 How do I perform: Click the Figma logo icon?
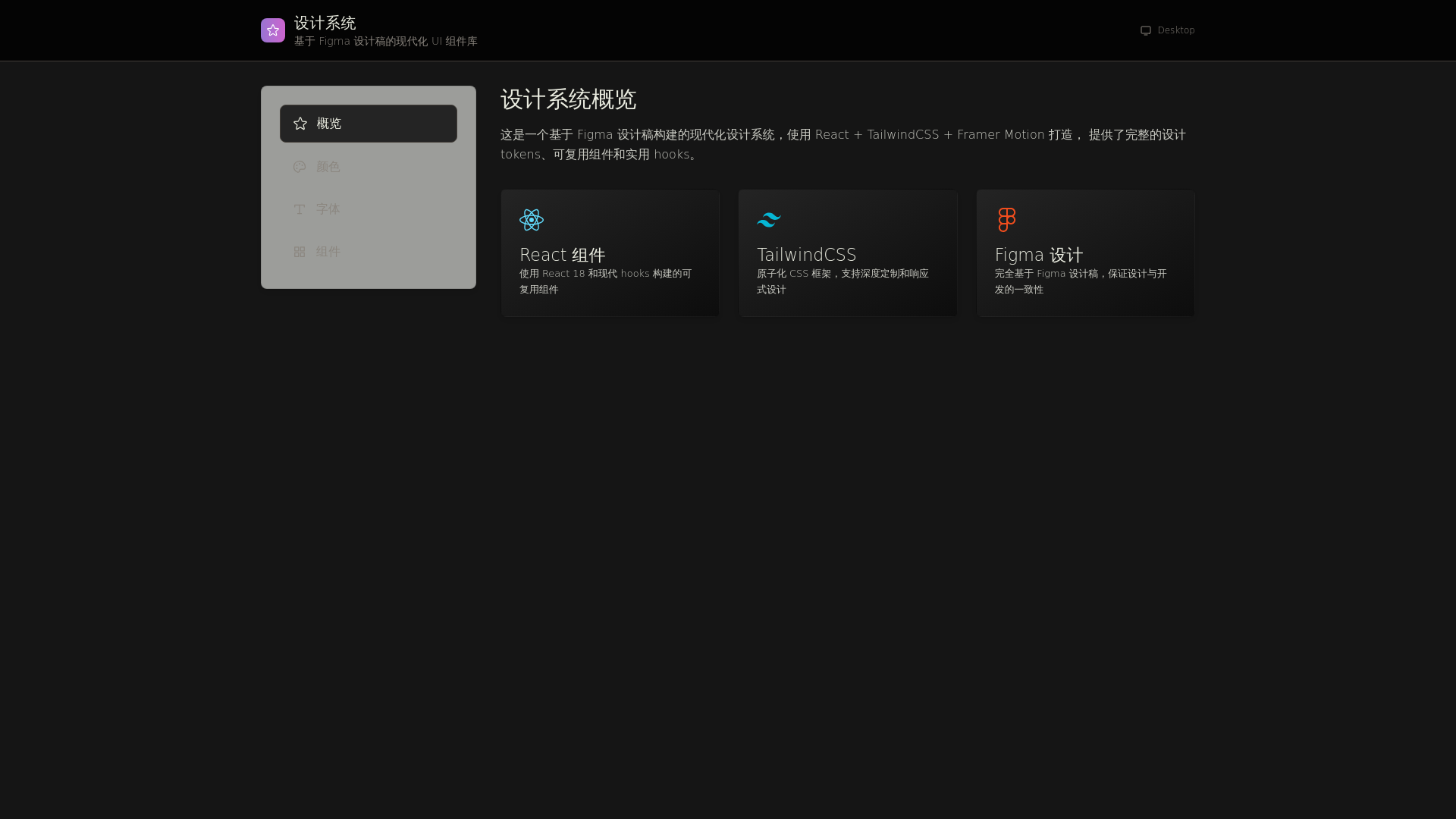pyautogui.click(x=1007, y=220)
